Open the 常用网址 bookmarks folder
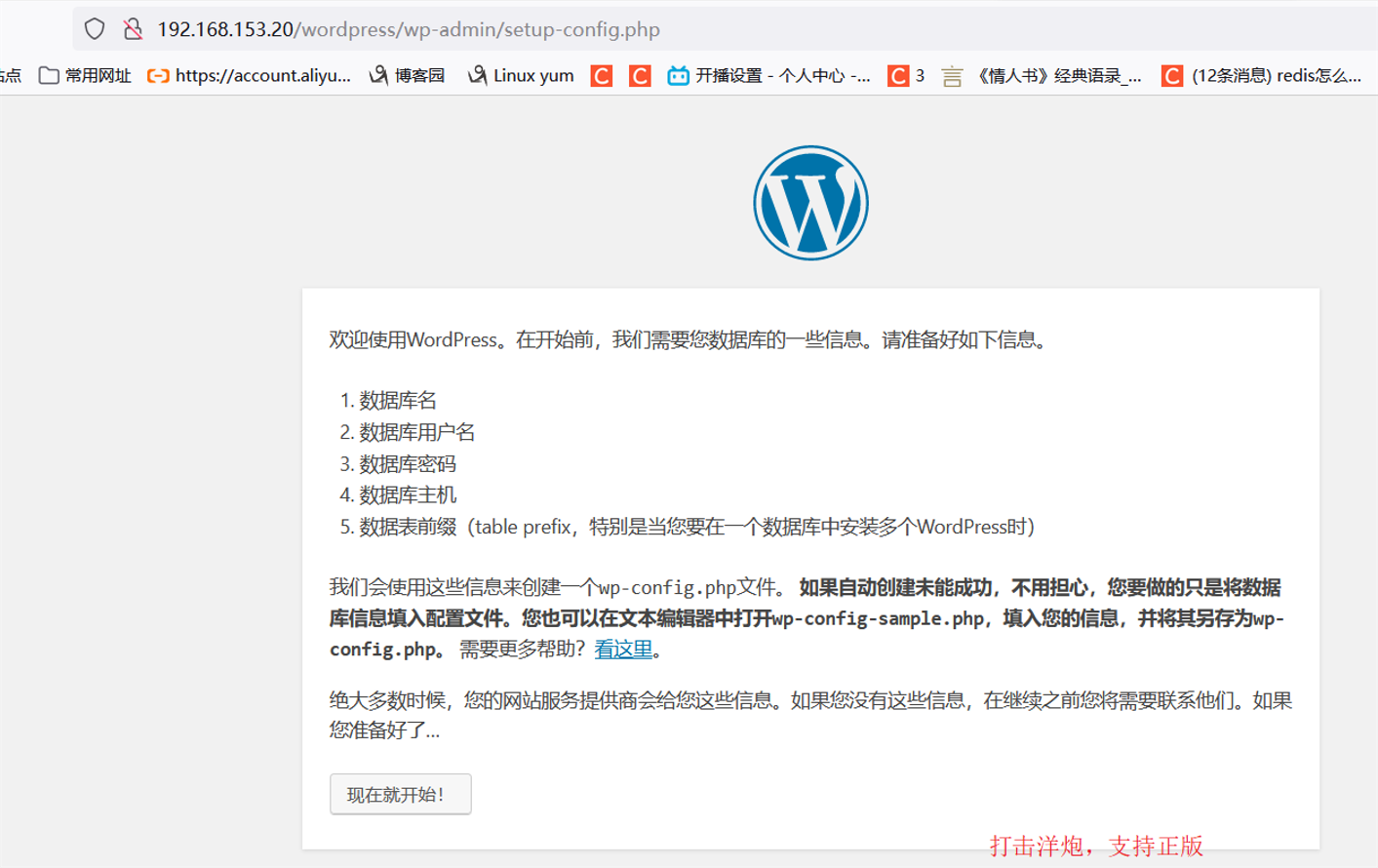This screenshot has height=868, width=1378. tap(85, 75)
